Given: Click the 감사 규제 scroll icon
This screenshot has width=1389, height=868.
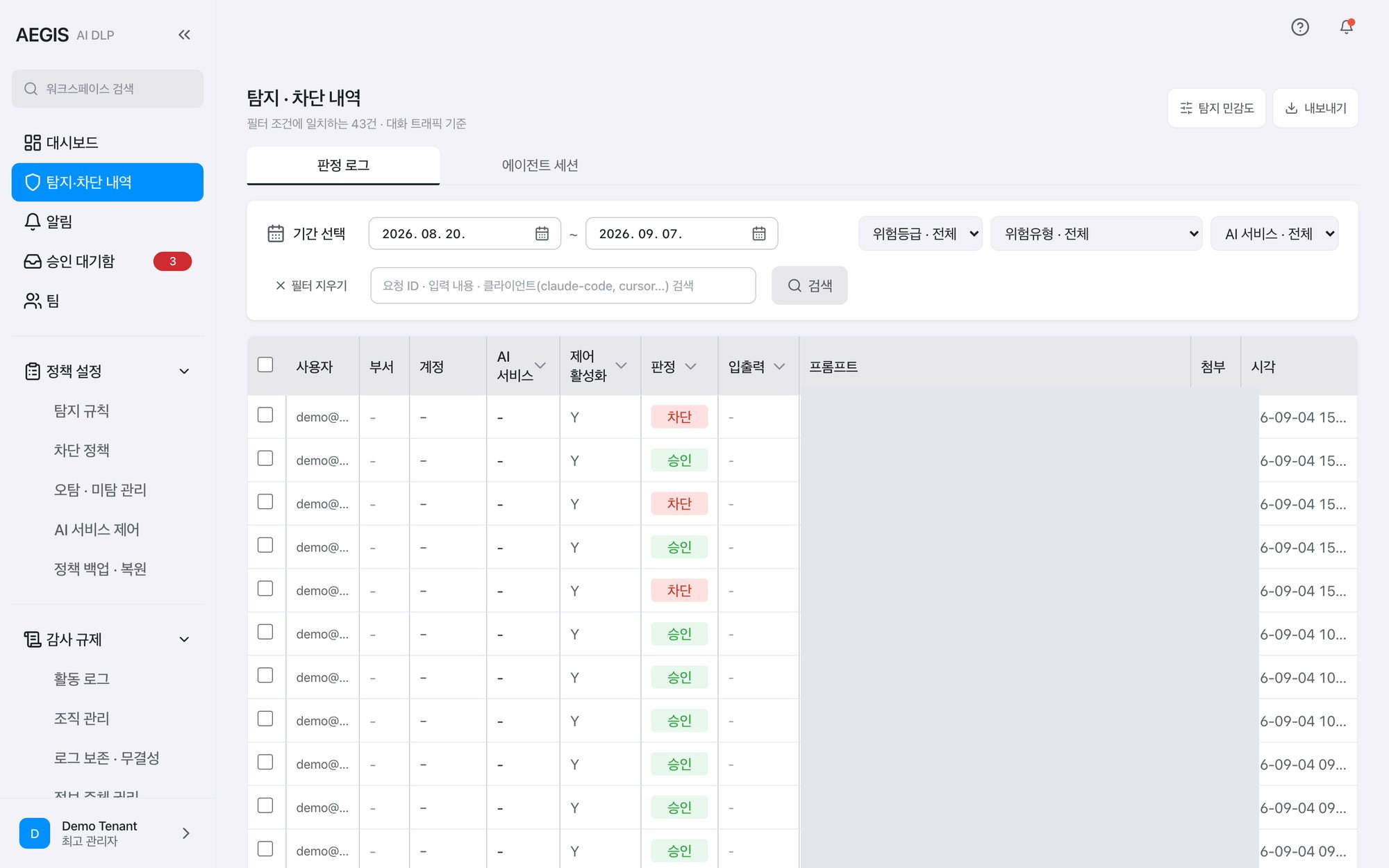Looking at the screenshot, I should 33,640.
